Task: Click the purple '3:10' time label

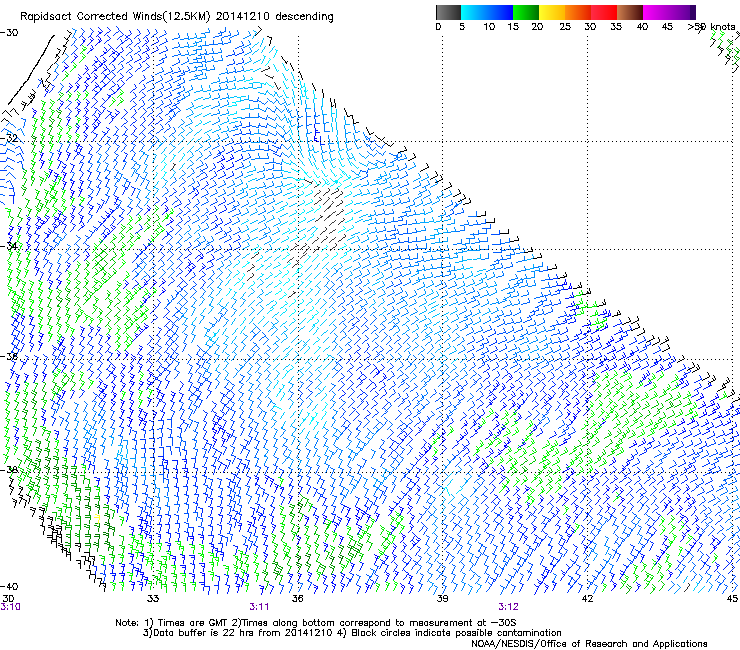Action: click(10, 607)
